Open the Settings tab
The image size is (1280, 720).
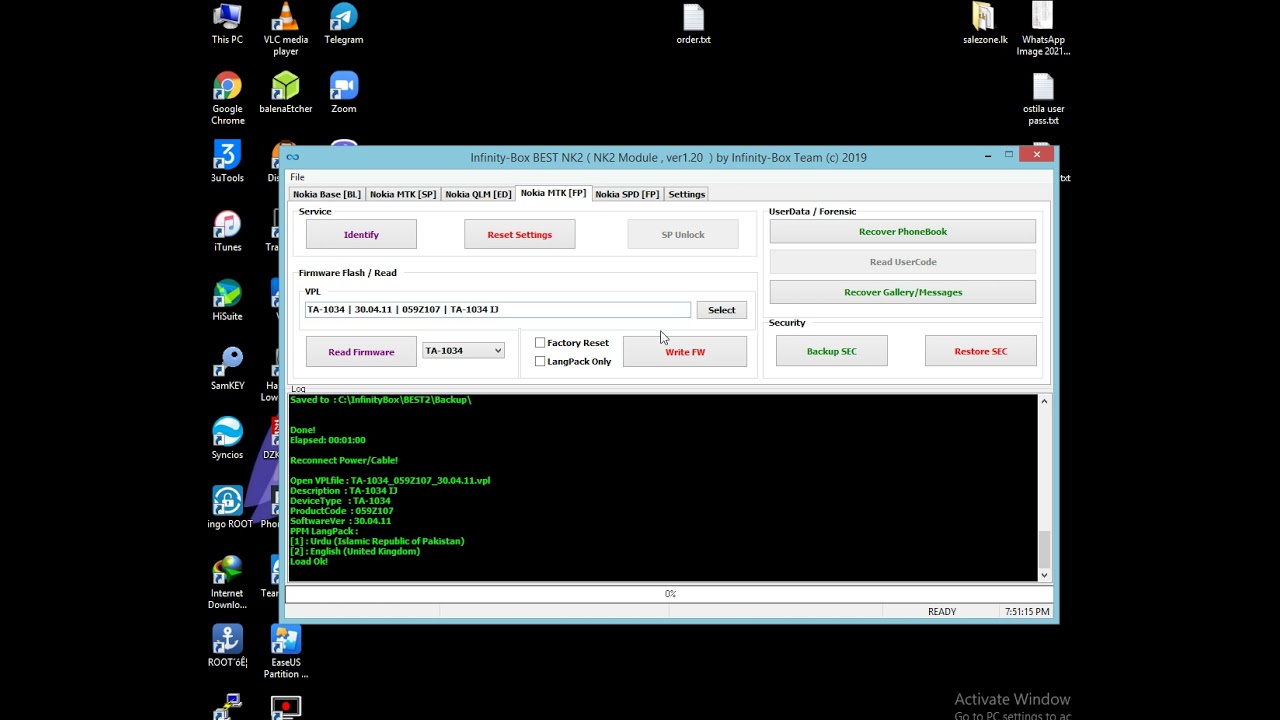click(686, 194)
